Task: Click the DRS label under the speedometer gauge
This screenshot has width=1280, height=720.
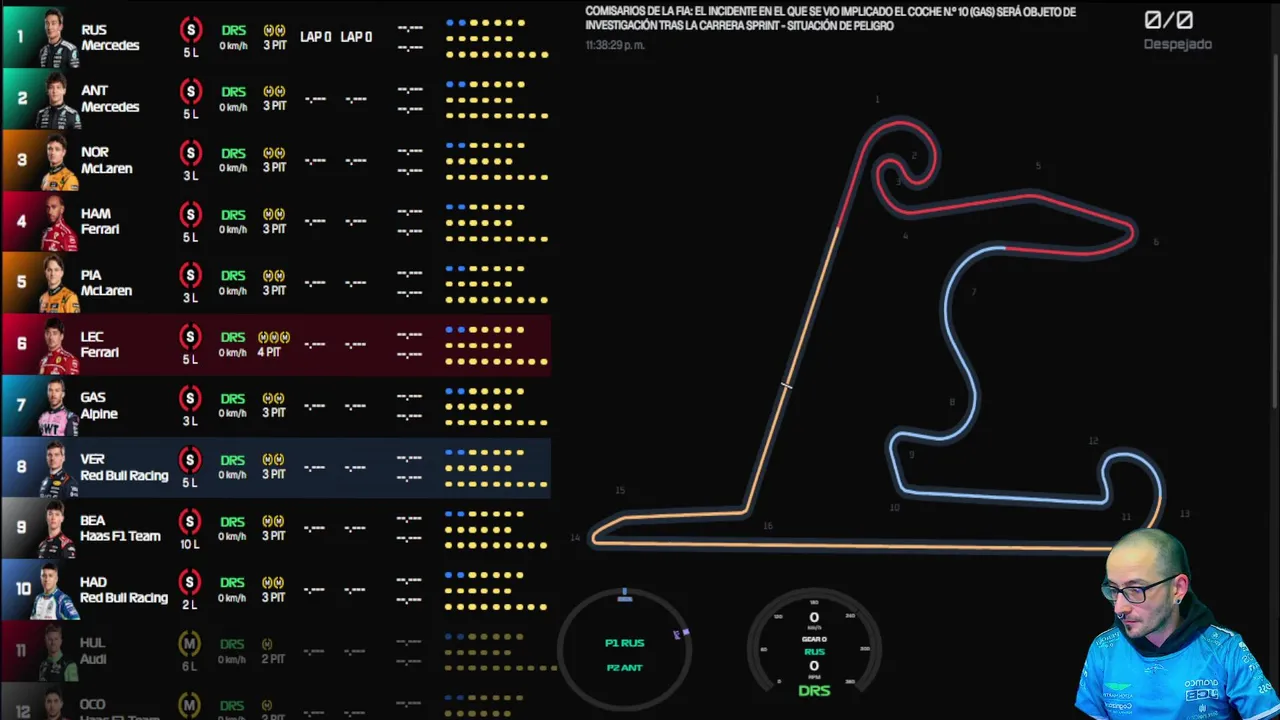Action: [814, 691]
